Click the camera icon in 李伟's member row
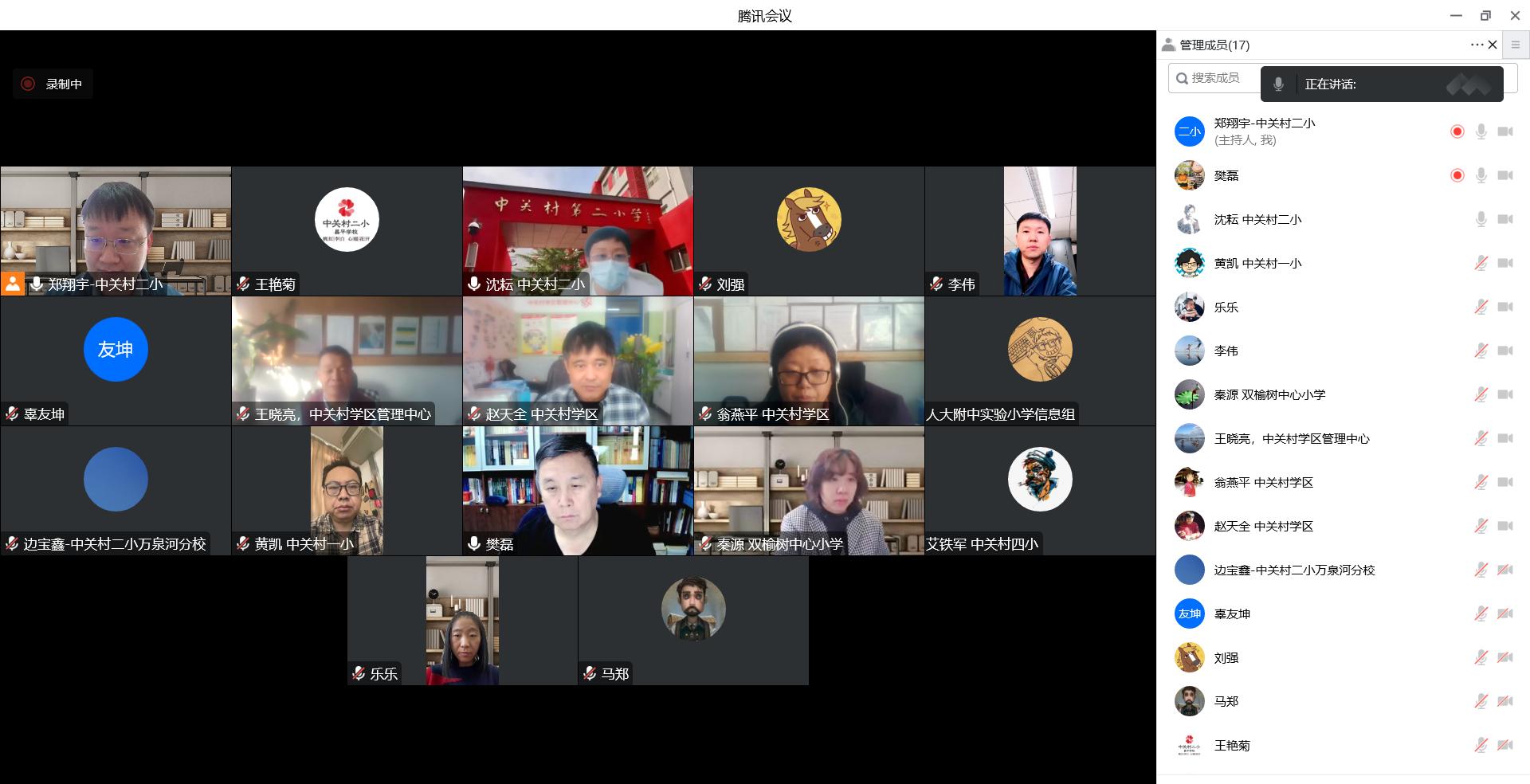Screen dimensions: 1530x784 (x=1504, y=351)
